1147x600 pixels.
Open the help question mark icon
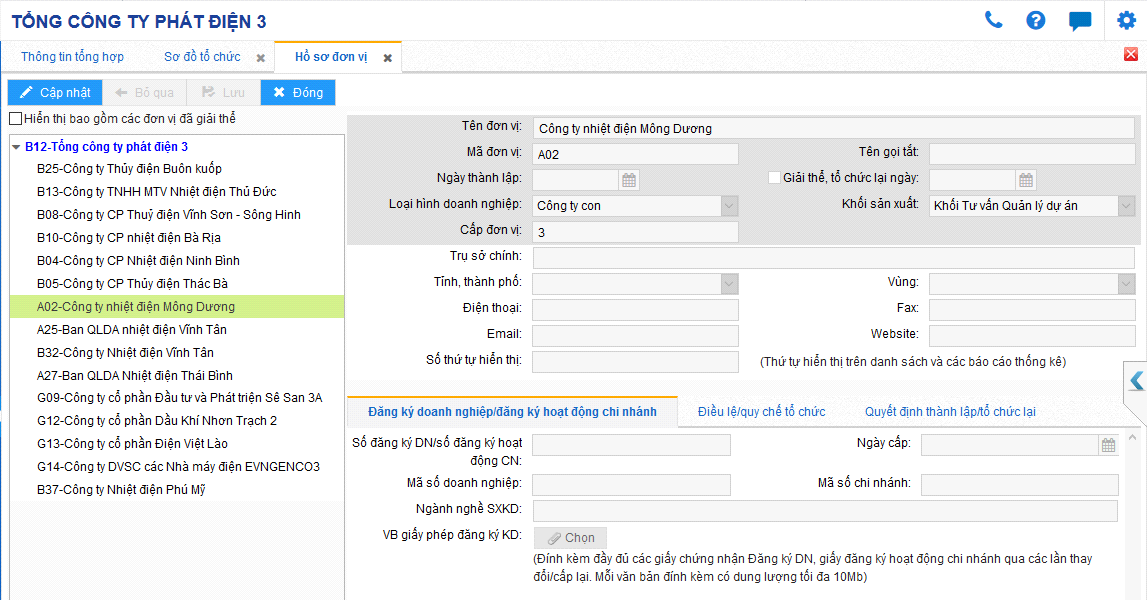click(x=1036, y=20)
